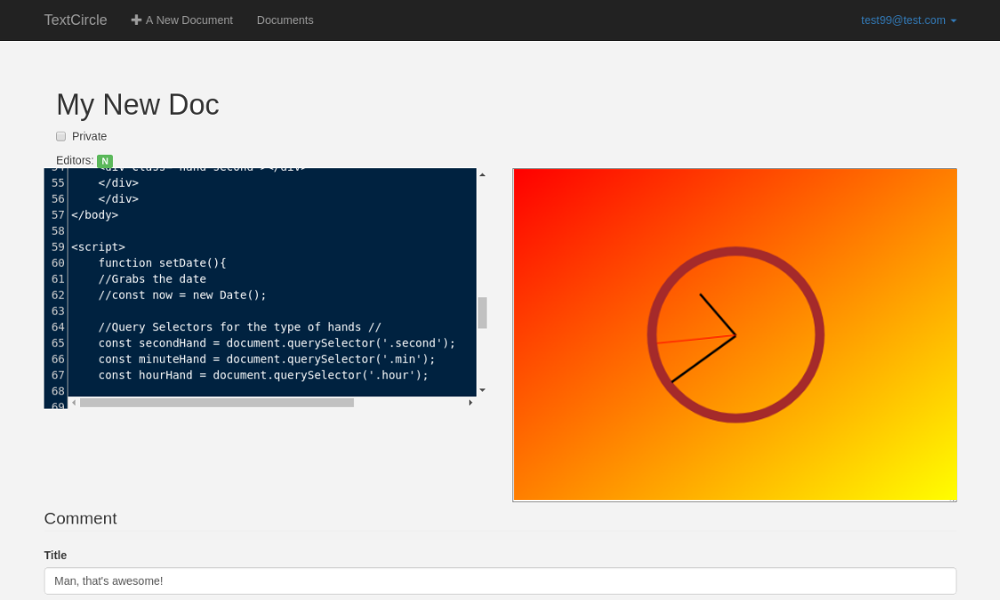Focus the comment Title input field
Screen dimensions: 1000x600
(x=500, y=581)
